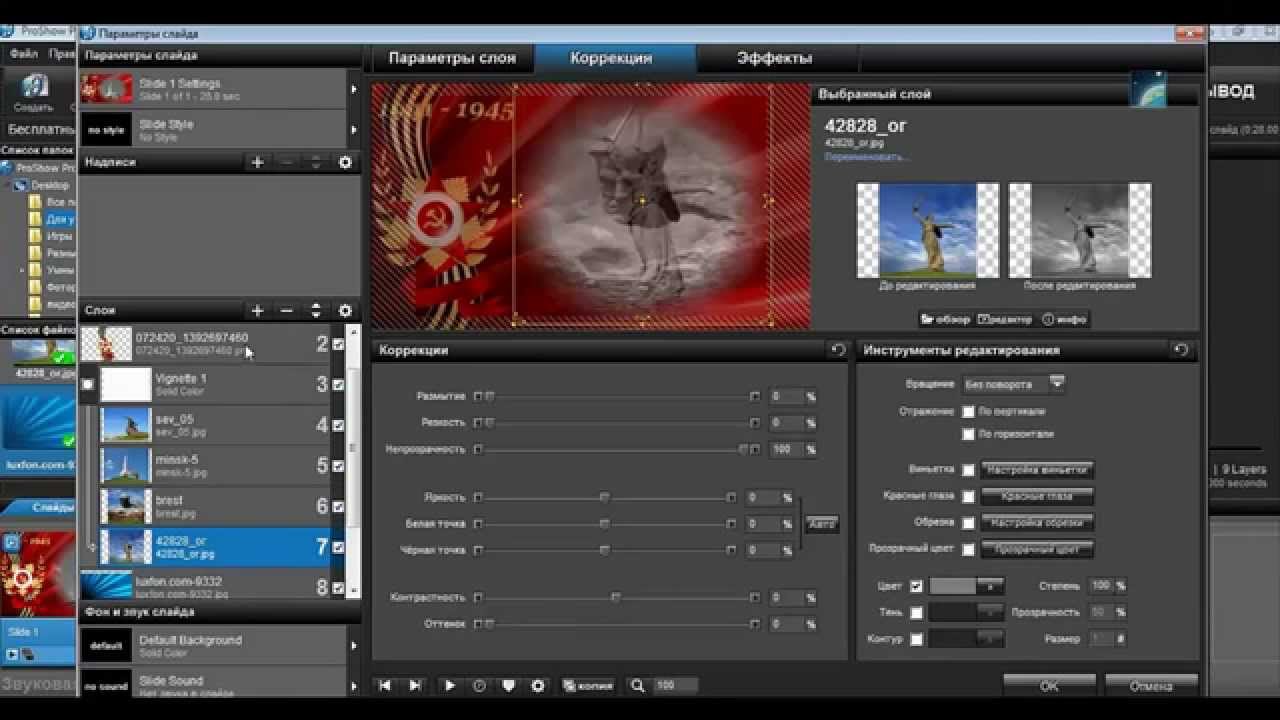Enable the Обрезка checkbox

pyautogui.click(x=968, y=522)
